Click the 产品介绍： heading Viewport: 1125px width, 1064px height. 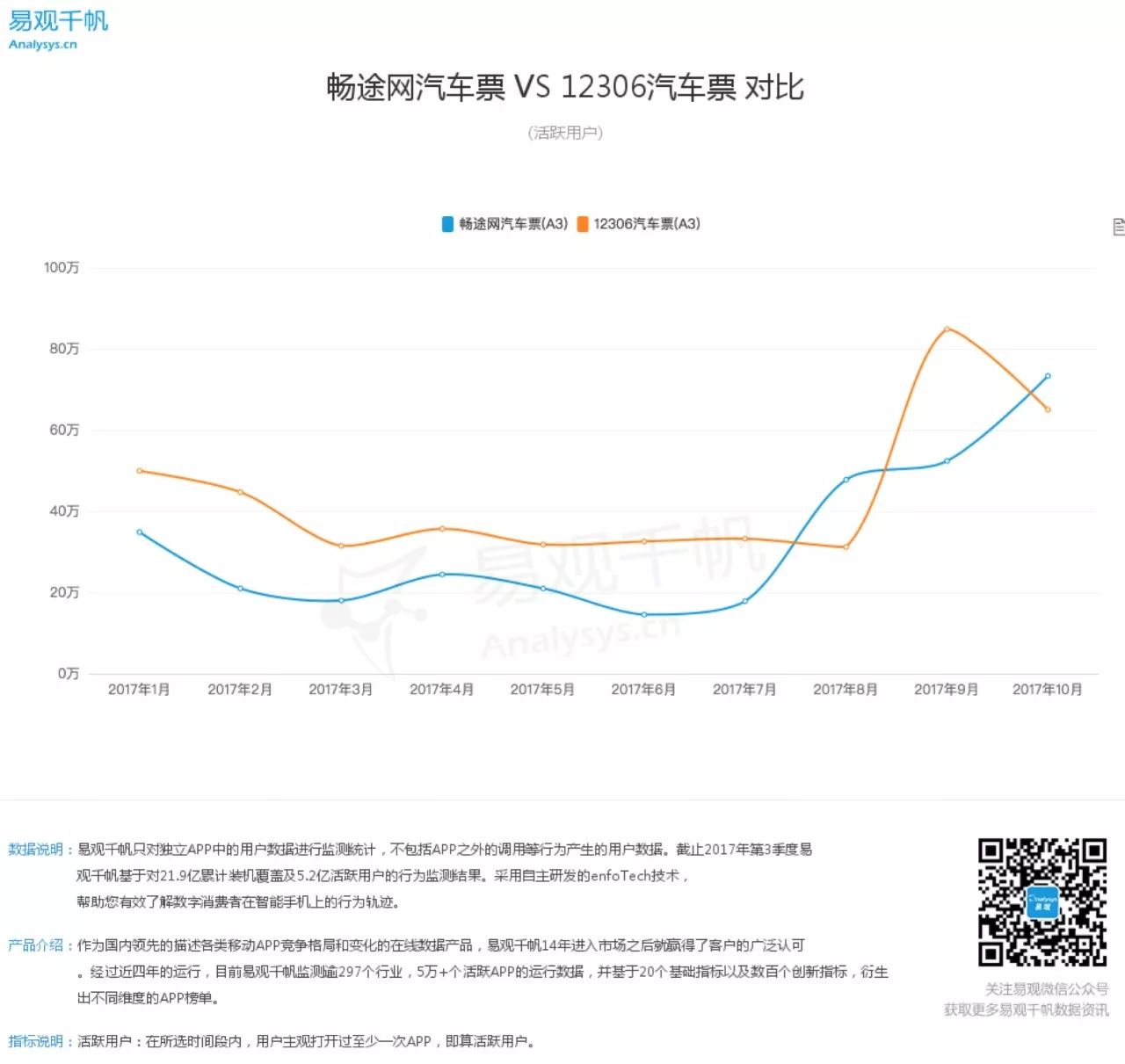coord(41,945)
